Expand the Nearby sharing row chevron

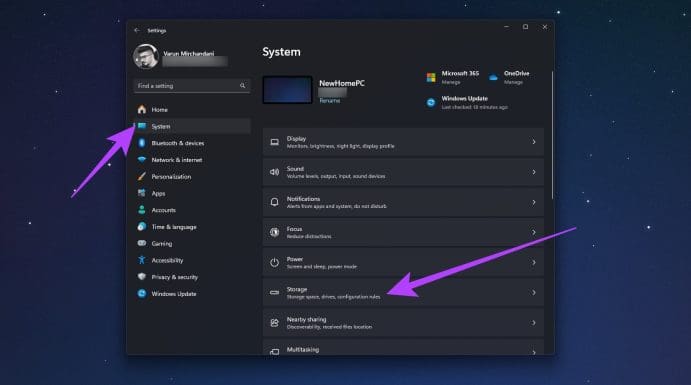pos(534,323)
